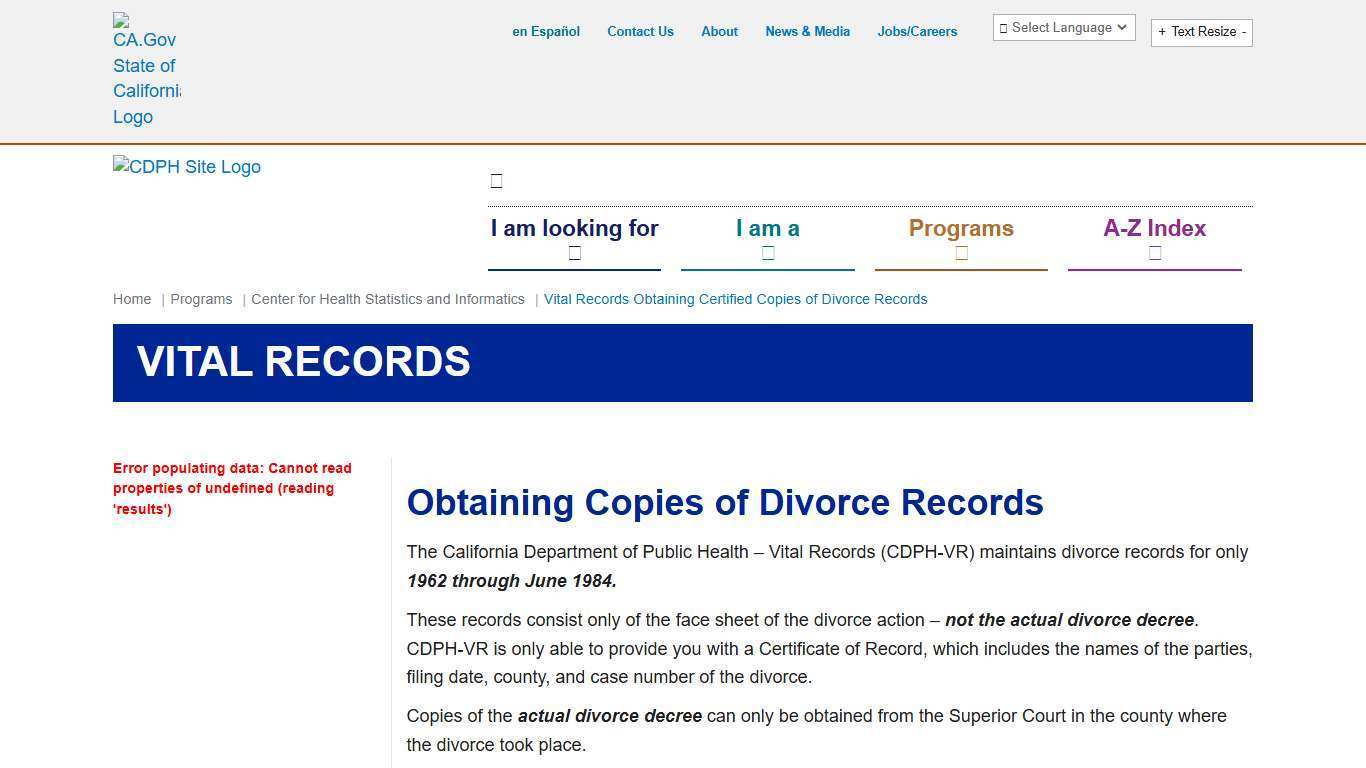Switch site language using en Español link
This screenshot has height=768, width=1366.
tap(546, 31)
